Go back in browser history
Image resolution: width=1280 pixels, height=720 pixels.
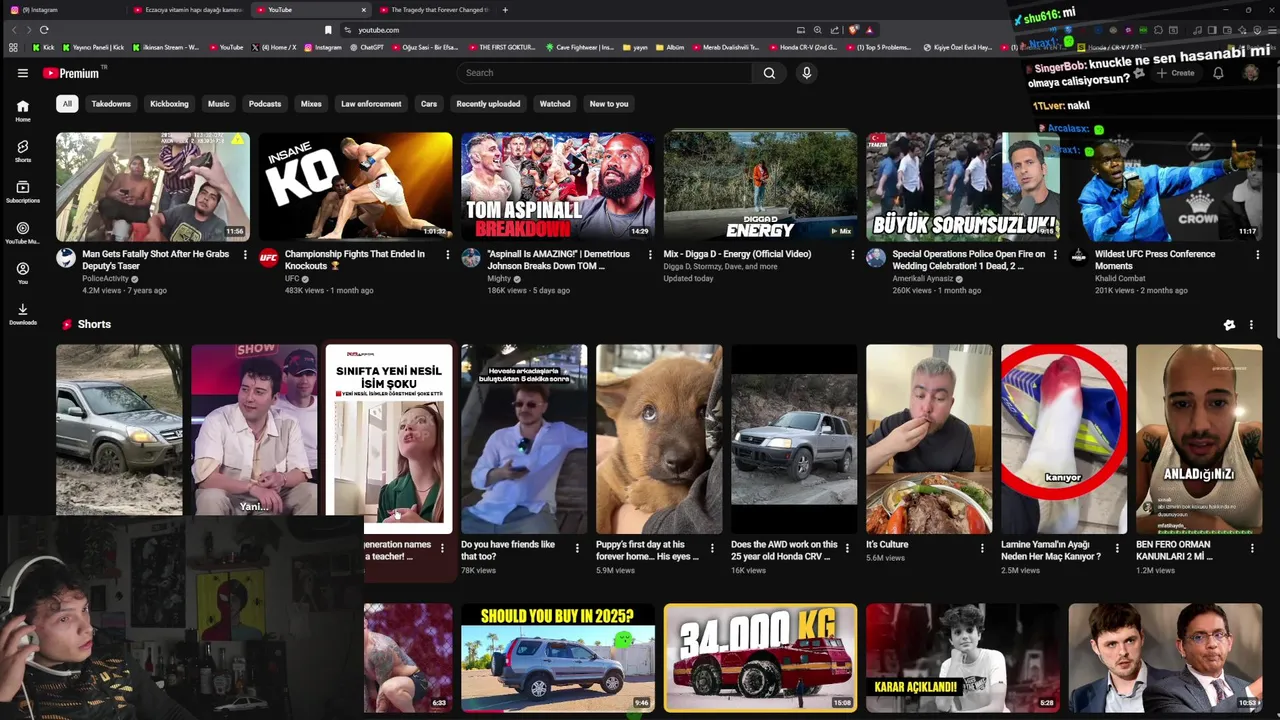coord(14,30)
